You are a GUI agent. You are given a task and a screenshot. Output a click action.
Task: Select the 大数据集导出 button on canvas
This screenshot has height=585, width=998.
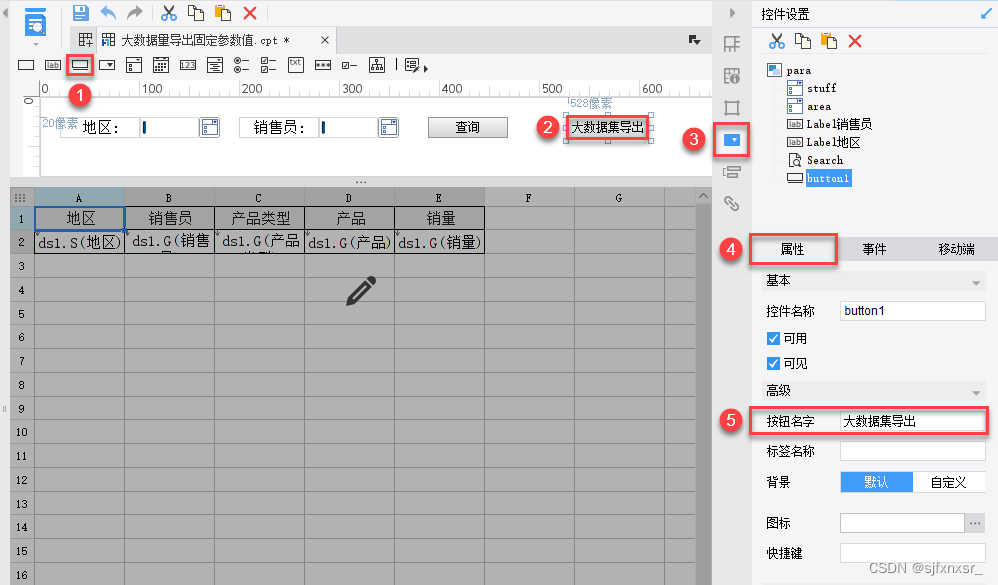click(608, 128)
